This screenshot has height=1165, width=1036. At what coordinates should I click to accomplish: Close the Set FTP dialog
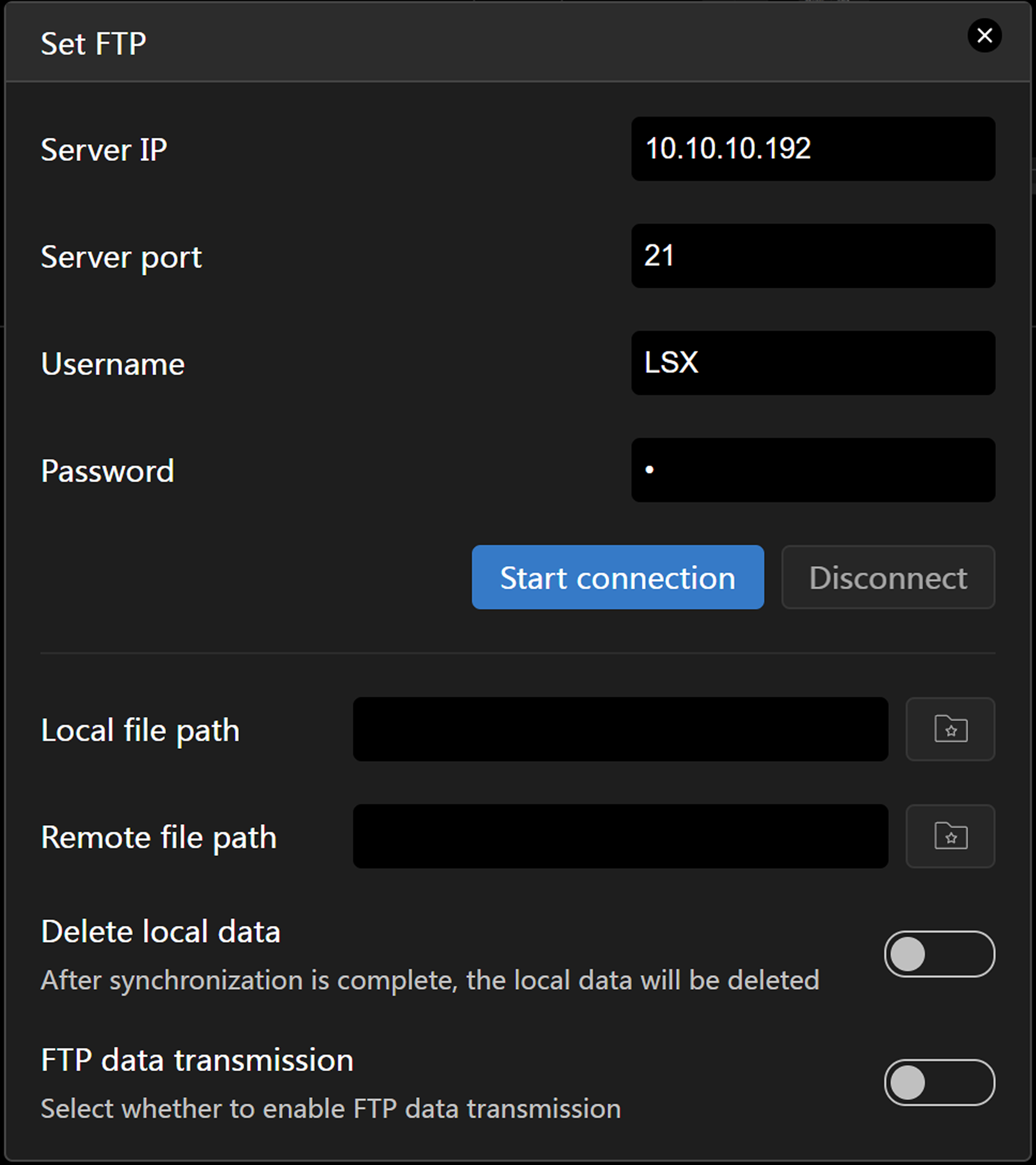point(984,35)
